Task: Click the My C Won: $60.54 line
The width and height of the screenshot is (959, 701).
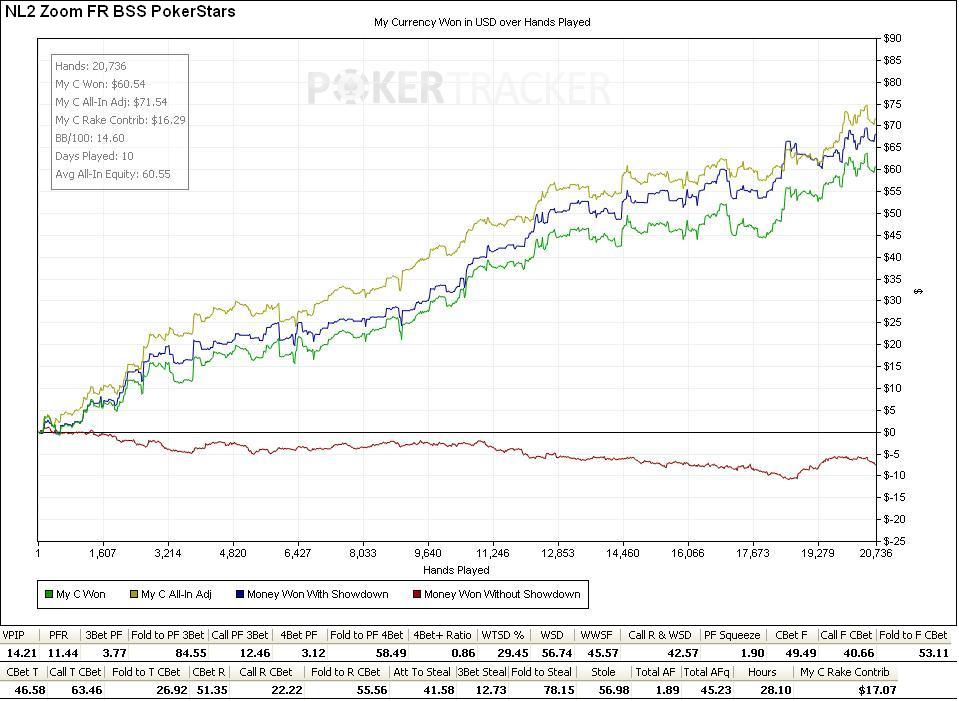Action: tap(100, 84)
